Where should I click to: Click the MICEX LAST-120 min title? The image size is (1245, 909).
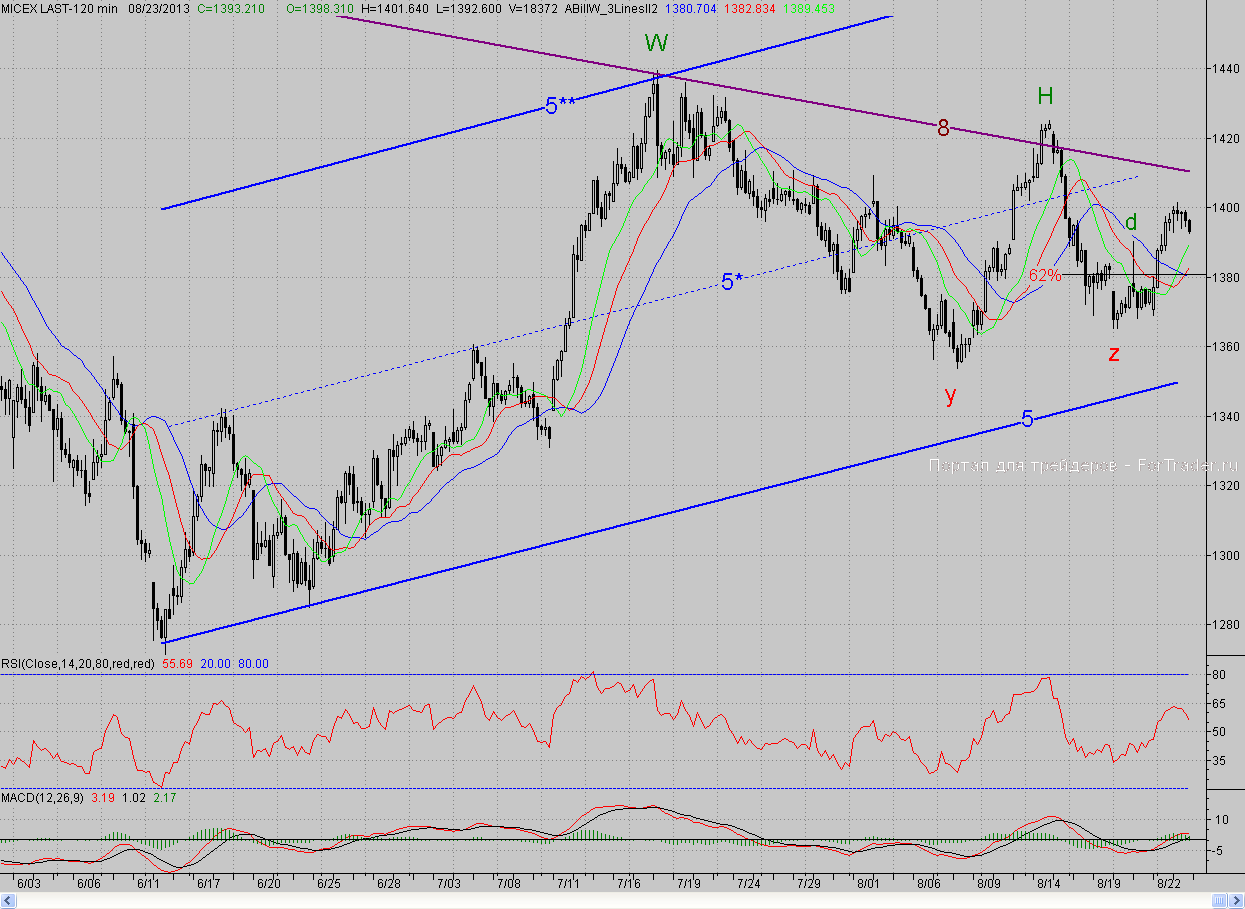[58, 8]
